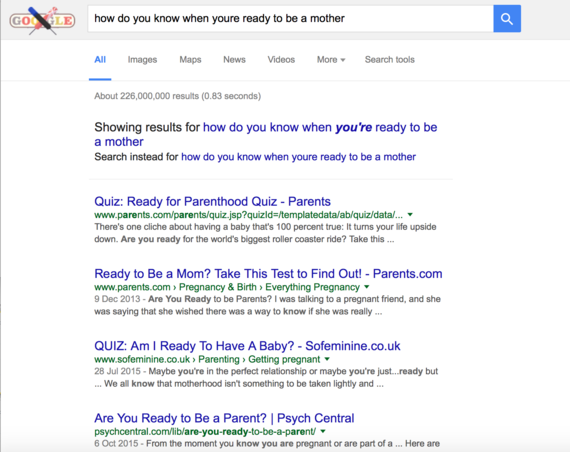Expand arrow next to Everything Pregnancy breadcrumb
Screen dimensions: 570x452
(x=367, y=287)
